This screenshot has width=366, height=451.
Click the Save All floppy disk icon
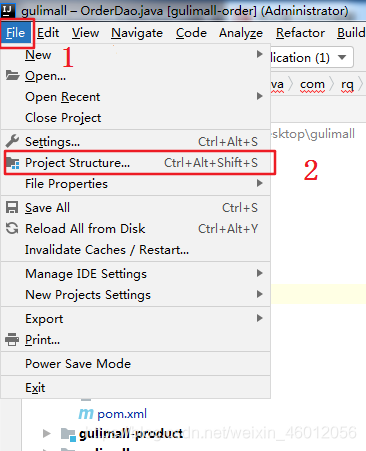(x=12, y=207)
